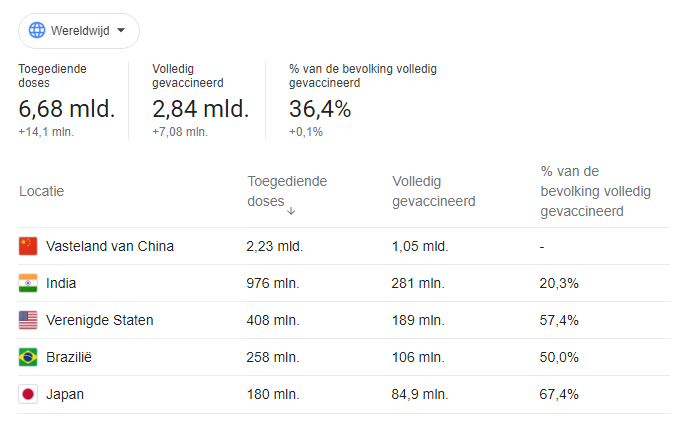Select the India row name
The height and width of the screenshot is (426, 678).
[x=61, y=283]
